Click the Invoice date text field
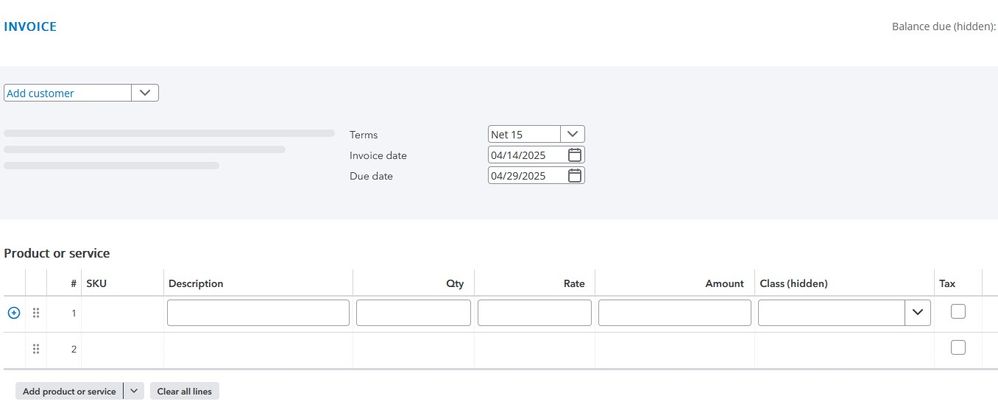 pyautogui.click(x=525, y=155)
